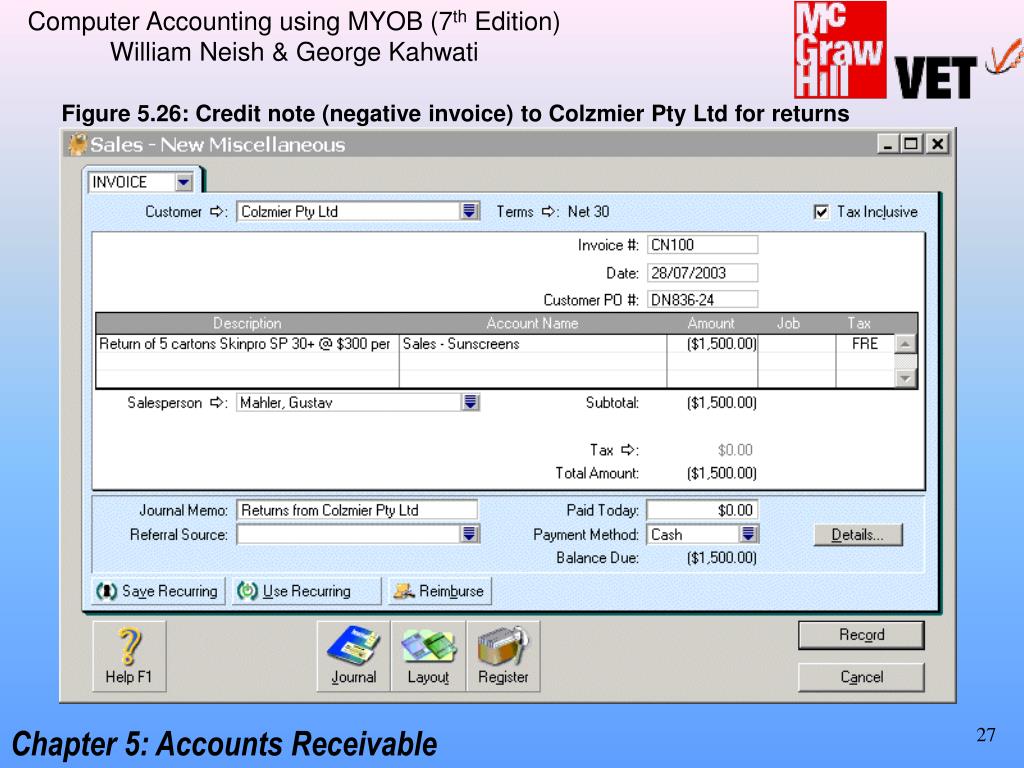
Task: Click the Total Amount ($1,500.00) value
Action: point(722,473)
